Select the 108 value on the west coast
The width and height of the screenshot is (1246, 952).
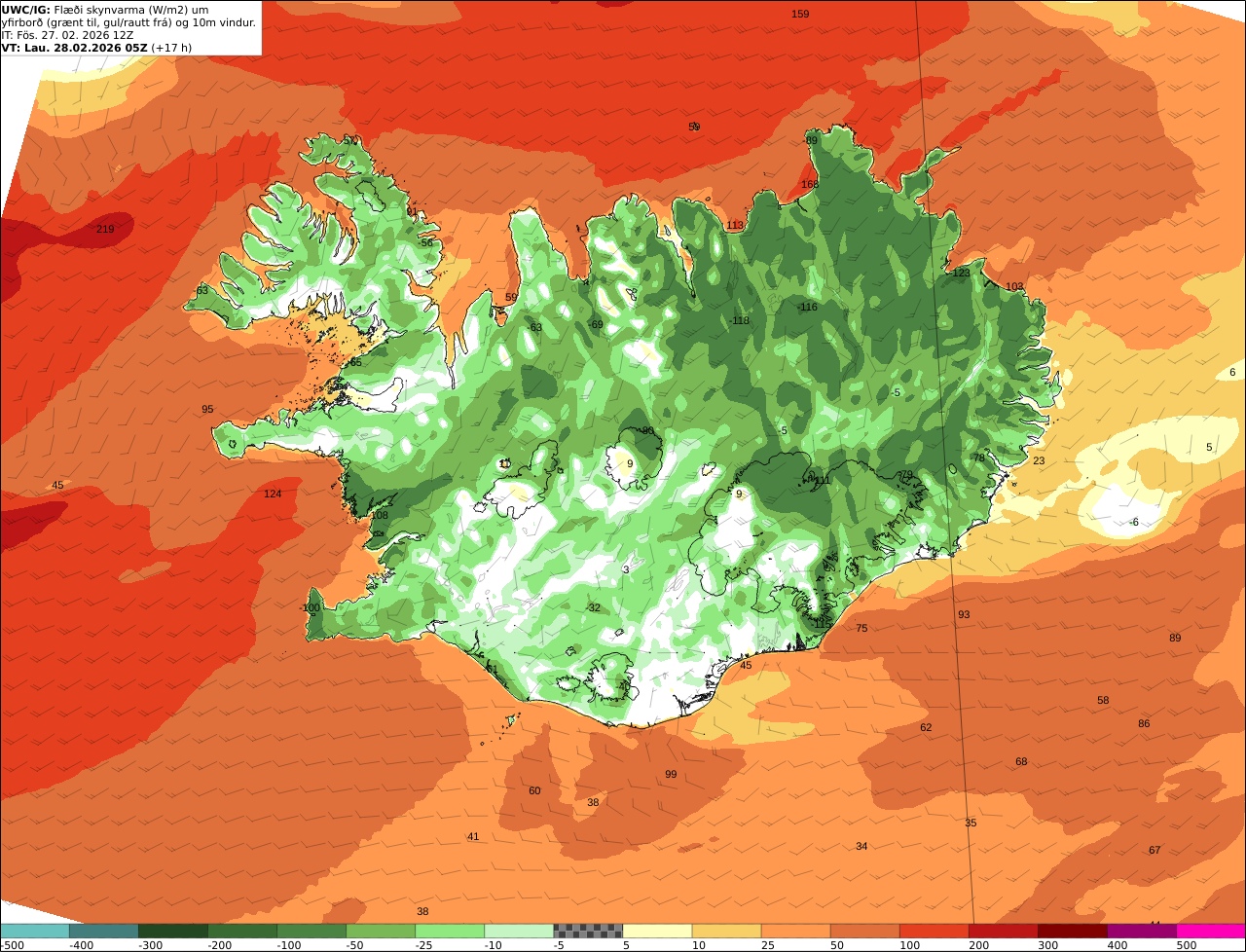[380, 515]
